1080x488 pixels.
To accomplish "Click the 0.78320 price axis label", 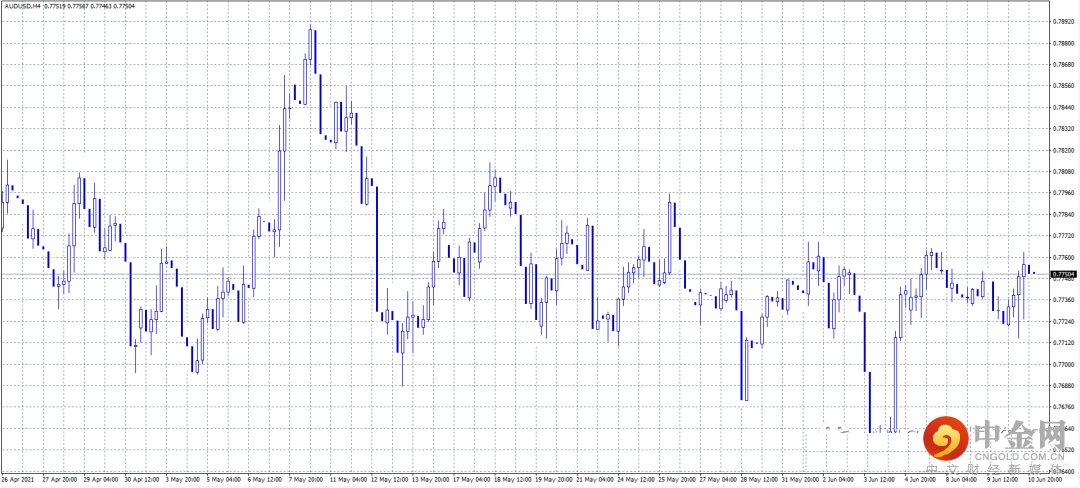I will tap(1063, 129).
